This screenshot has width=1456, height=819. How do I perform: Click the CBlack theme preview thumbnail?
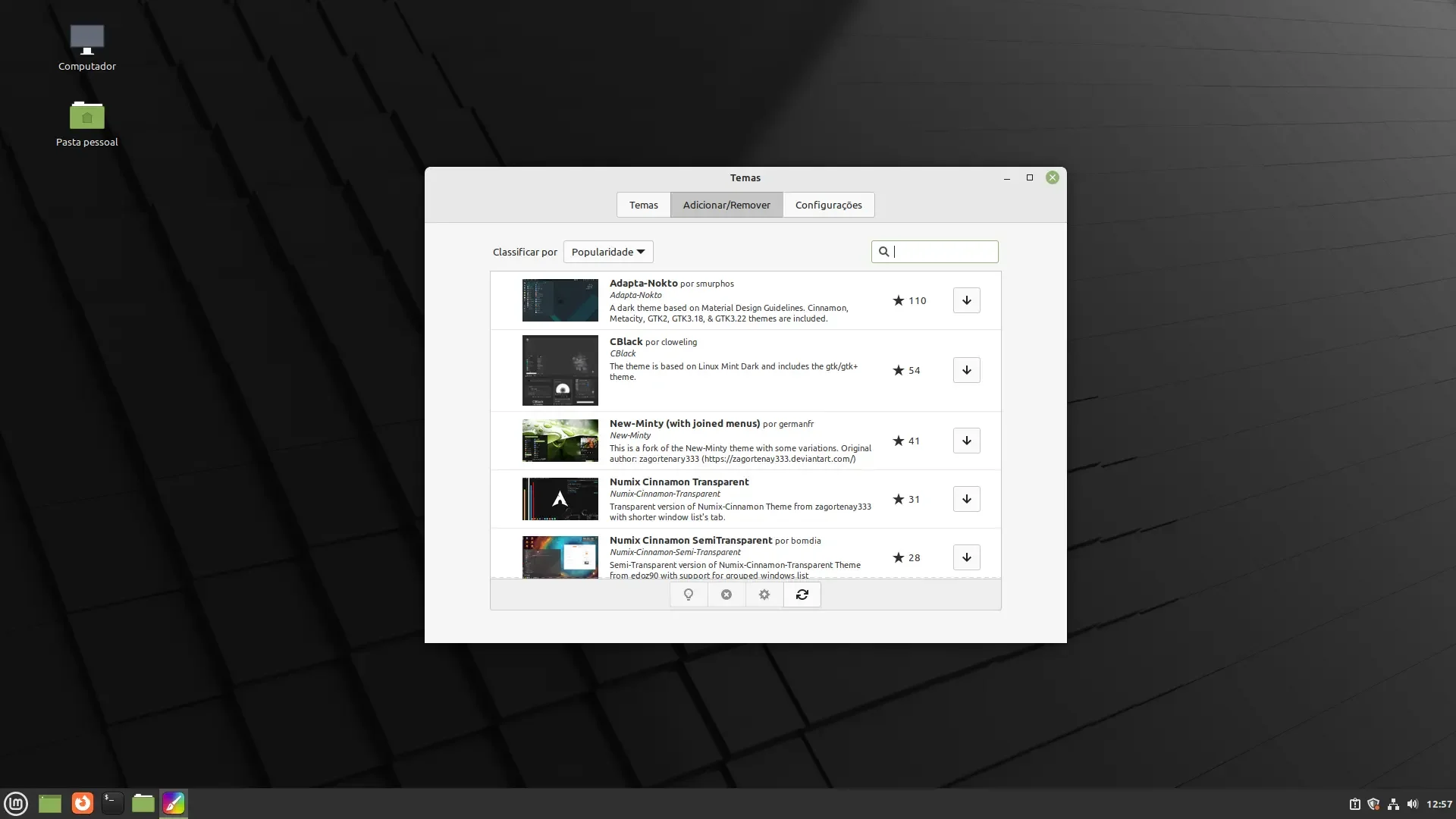[x=560, y=370]
